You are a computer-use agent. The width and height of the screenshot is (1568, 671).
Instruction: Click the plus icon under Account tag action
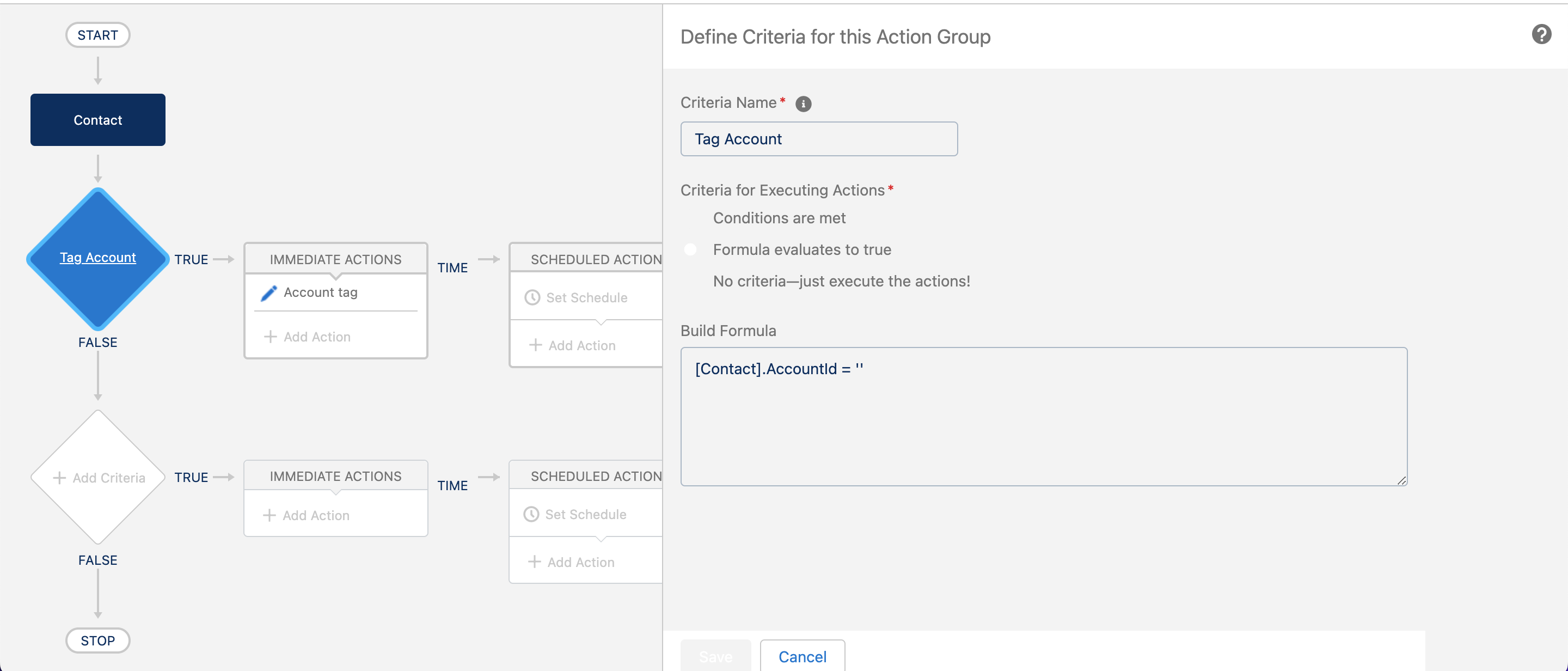pyautogui.click(x=270, y=337)
